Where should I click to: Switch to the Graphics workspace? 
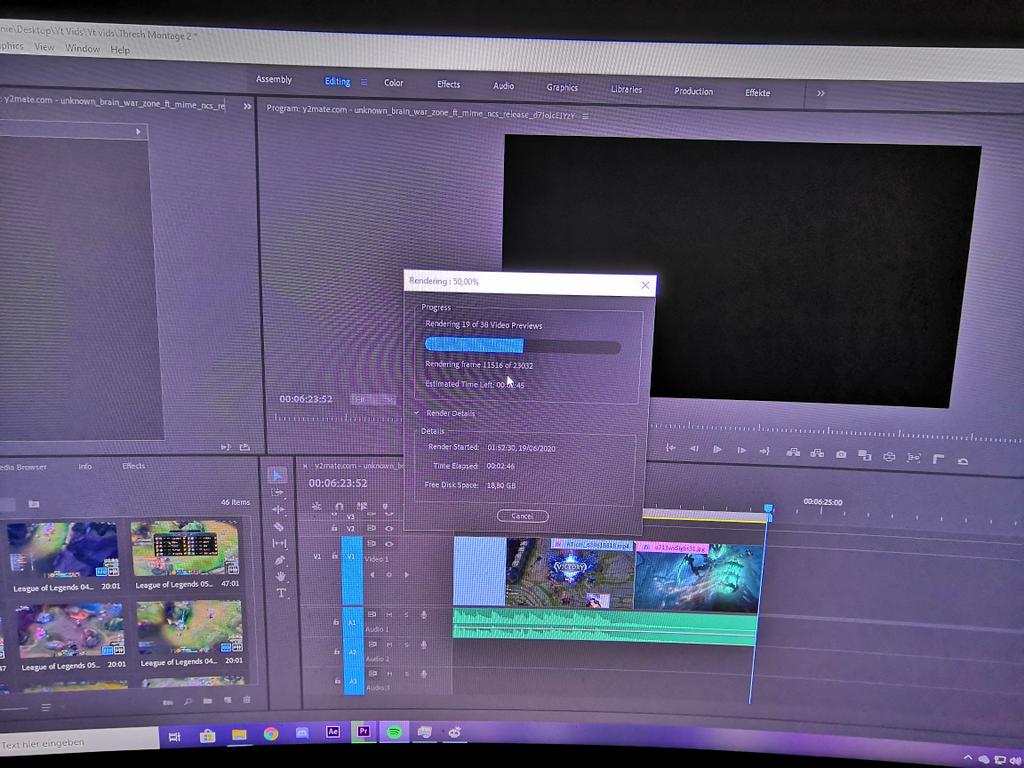pos(562,88)
